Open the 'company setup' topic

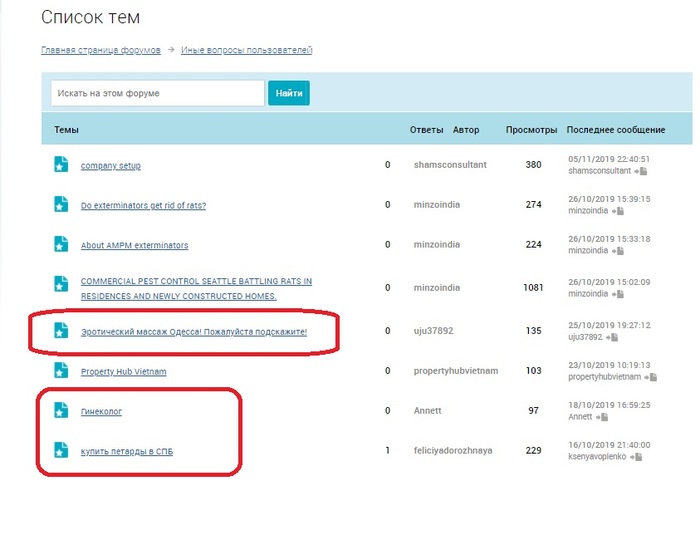click(x=111, y=165)
